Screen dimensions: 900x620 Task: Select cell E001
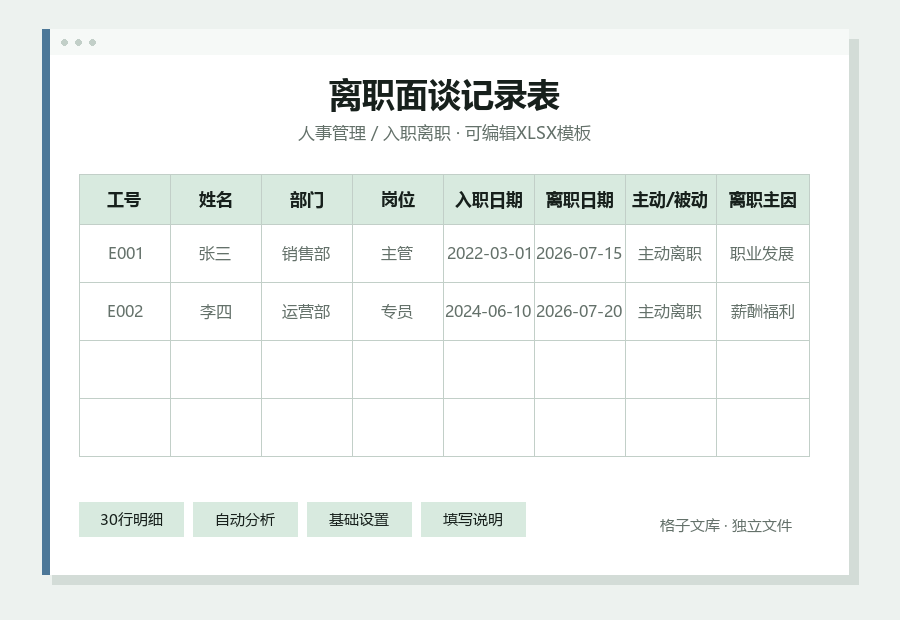click(x=125, y=254)
